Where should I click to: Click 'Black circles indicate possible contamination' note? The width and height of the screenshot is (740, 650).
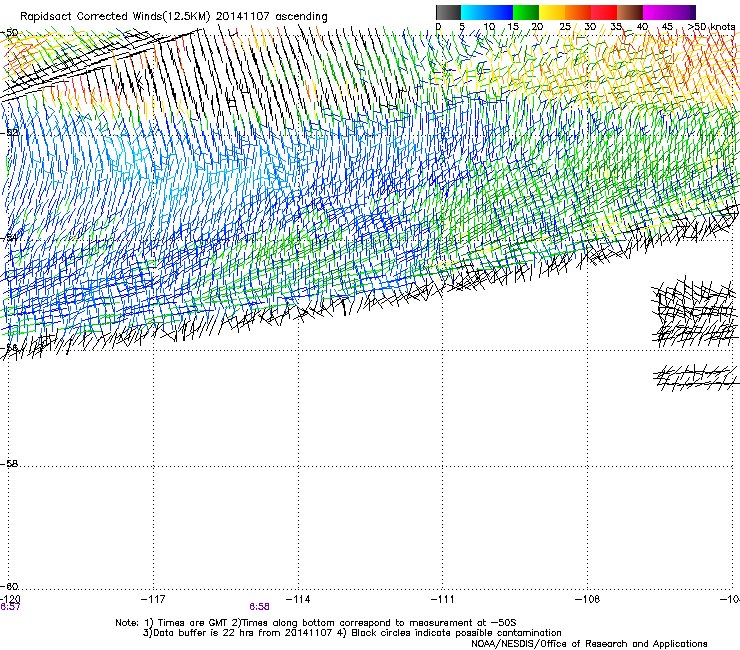[456, 633]
